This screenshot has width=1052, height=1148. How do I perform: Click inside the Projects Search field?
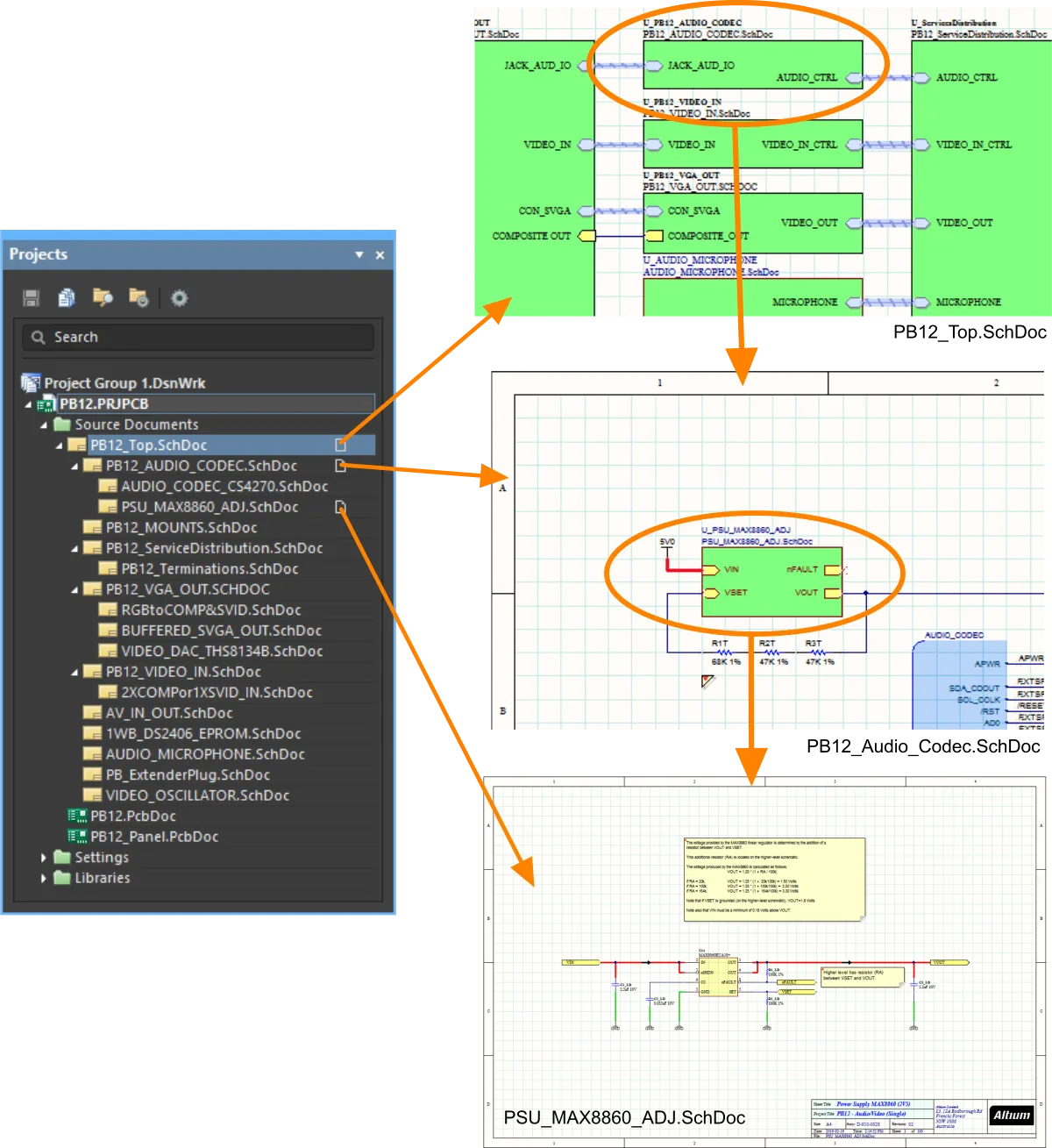click(198, 337)
